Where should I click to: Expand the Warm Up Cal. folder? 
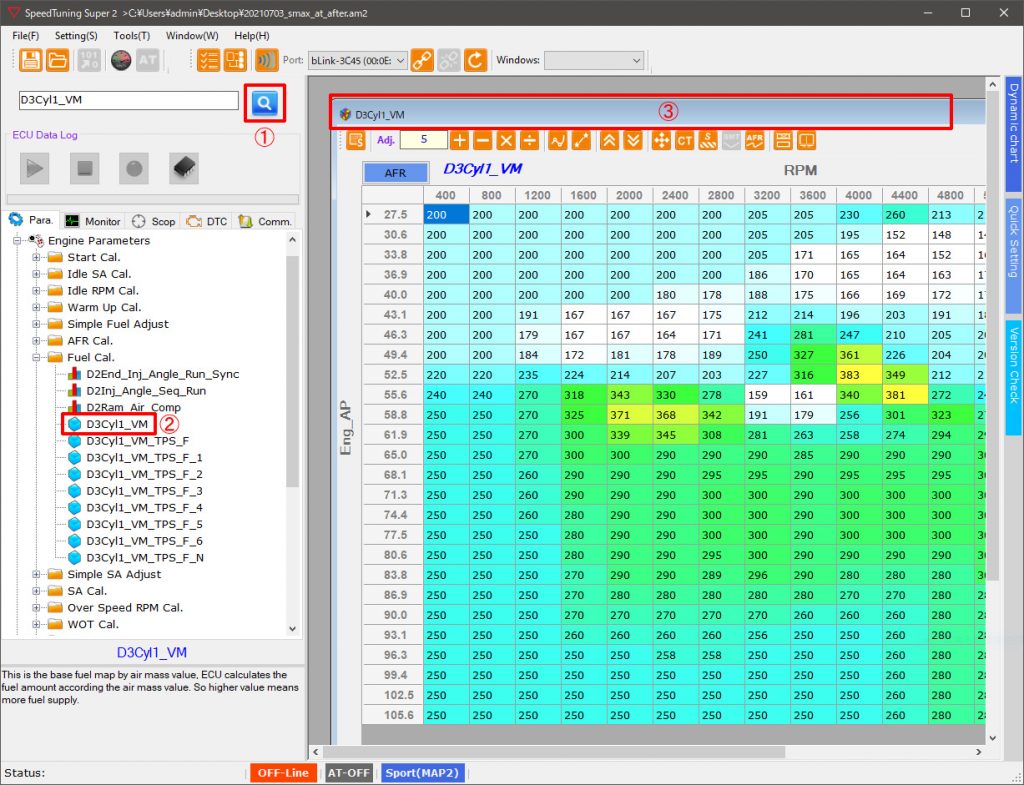pos(37,308)
